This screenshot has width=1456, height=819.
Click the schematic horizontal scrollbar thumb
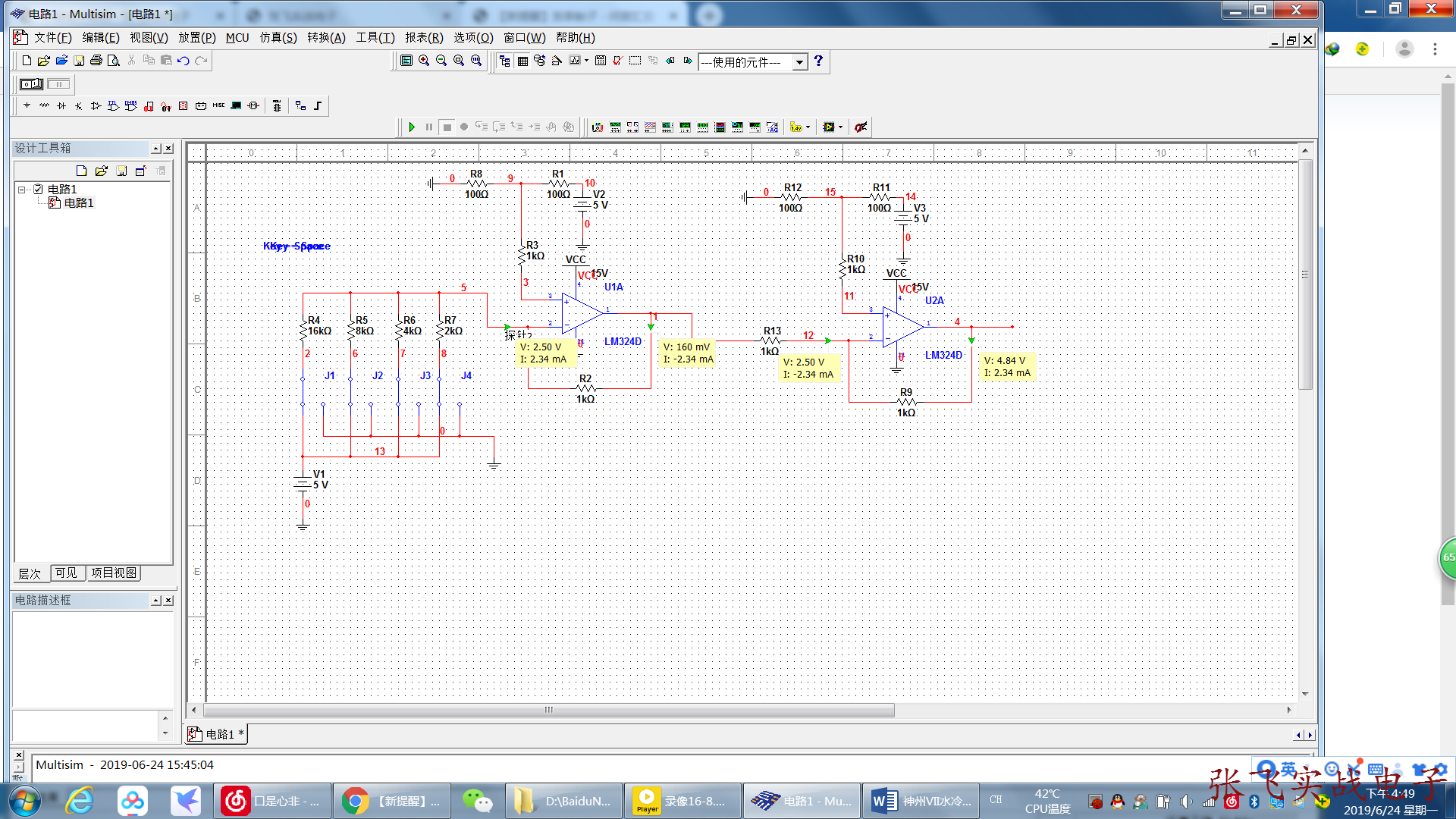[x=549, y=710]
